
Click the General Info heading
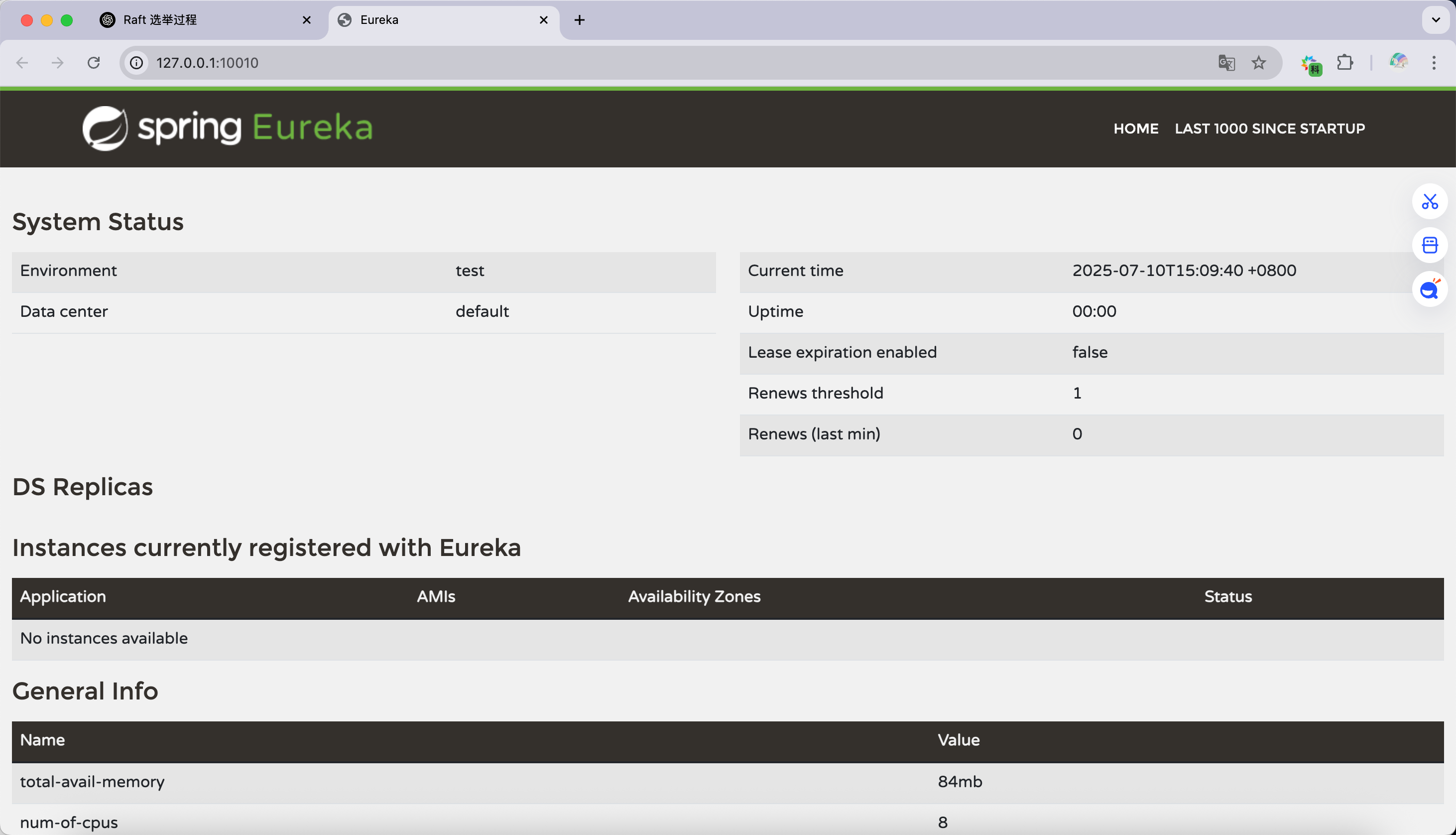pos(85,691)
